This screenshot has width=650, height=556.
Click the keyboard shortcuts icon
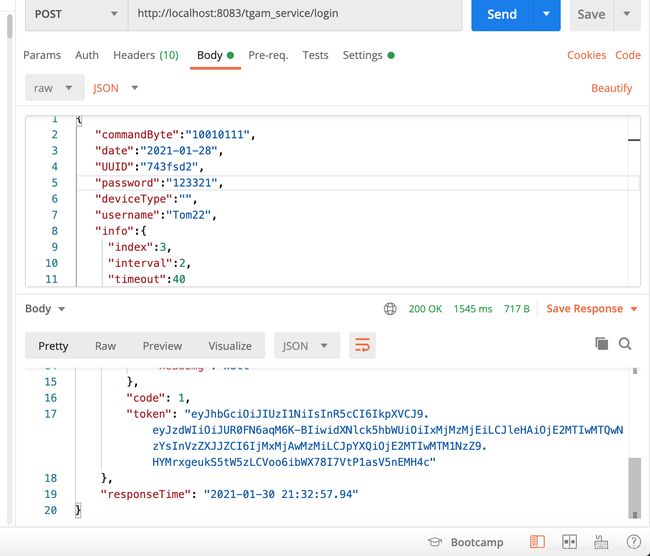601,541
